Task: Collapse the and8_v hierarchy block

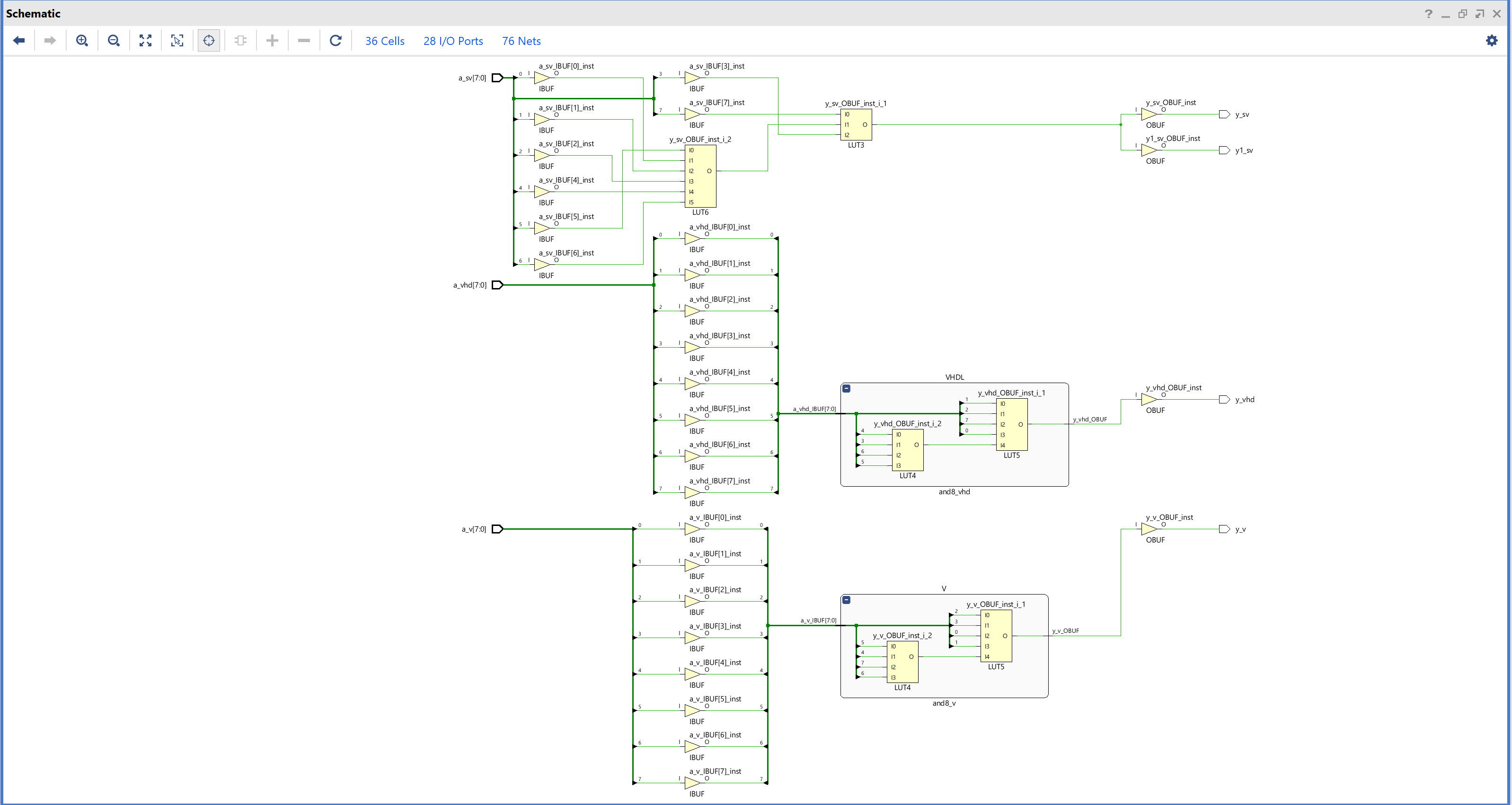Action: coord(847,600)
